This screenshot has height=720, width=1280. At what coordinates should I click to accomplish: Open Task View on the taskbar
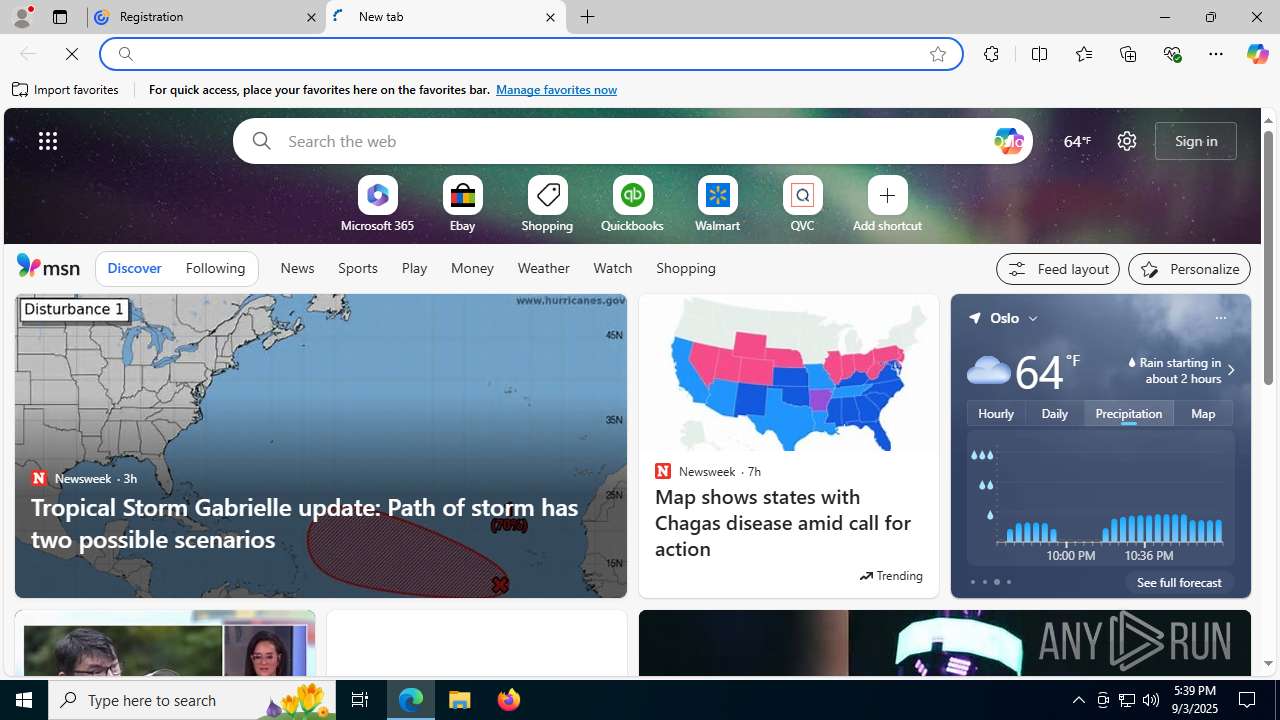tap(360, 700)
